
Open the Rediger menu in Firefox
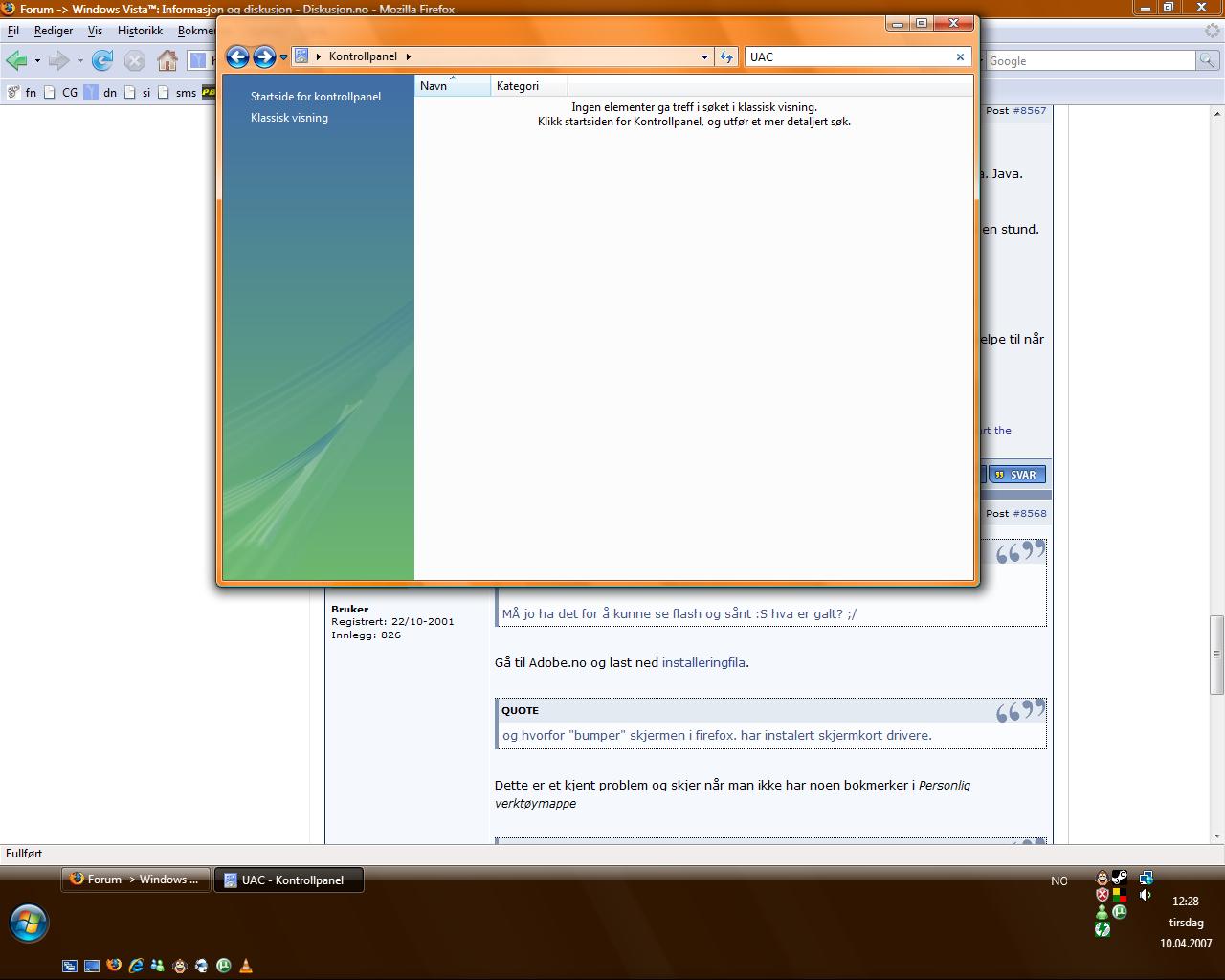pos(54,31)
